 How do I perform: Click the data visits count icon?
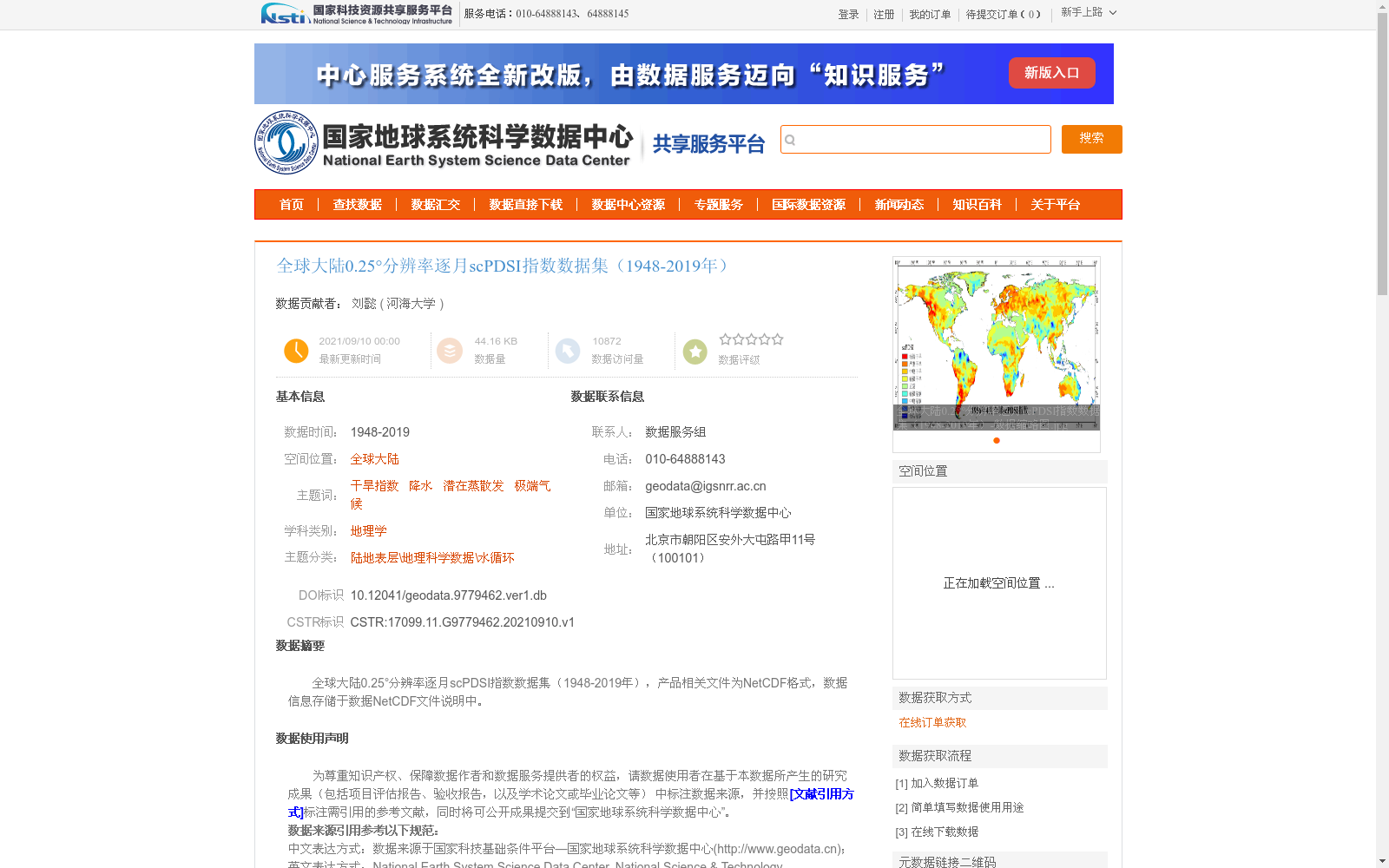point(568,351)
